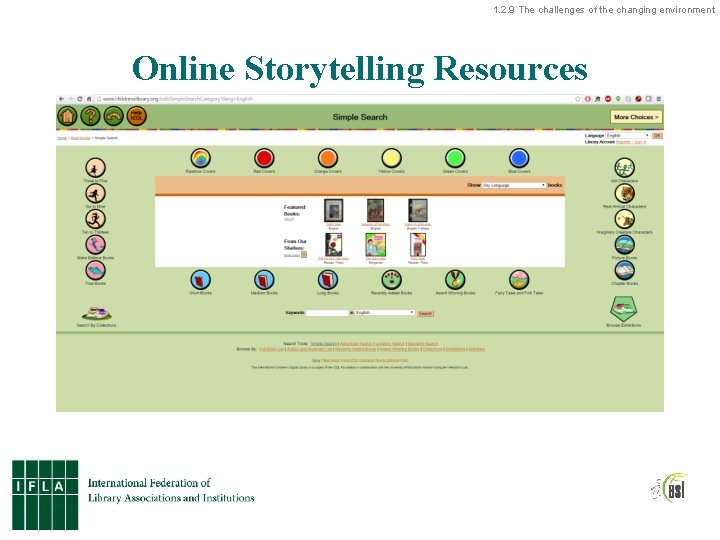Select the Three to Five age icon
Image resolution: width=720 pixels, height=540 pixels.
click(x=96, y=168)
